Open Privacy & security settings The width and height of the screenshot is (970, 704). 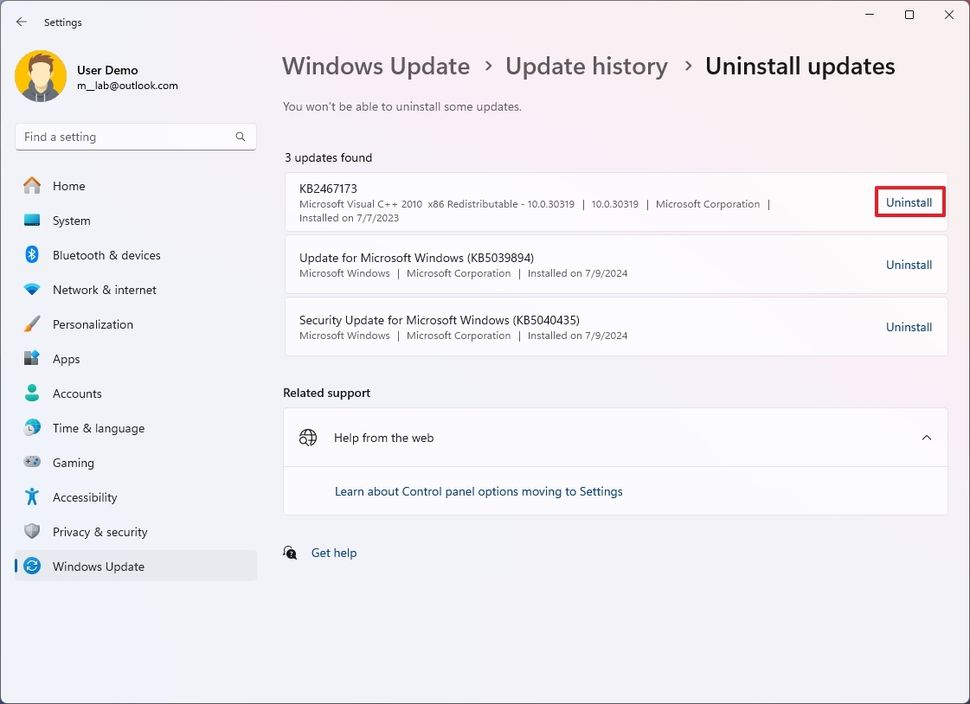coord(98,531)
